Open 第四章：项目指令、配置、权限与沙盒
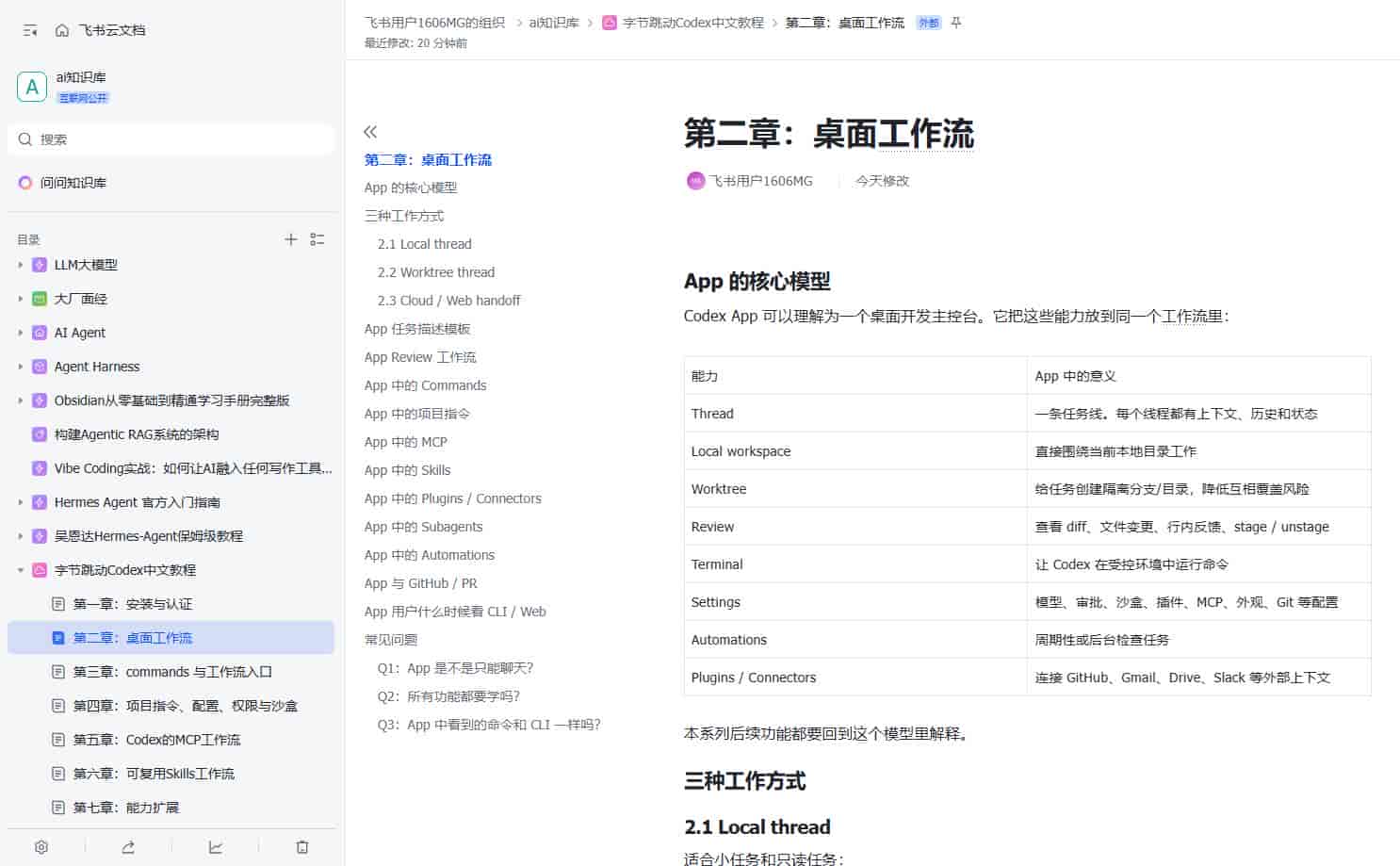1400x866 pixels. 171,706
